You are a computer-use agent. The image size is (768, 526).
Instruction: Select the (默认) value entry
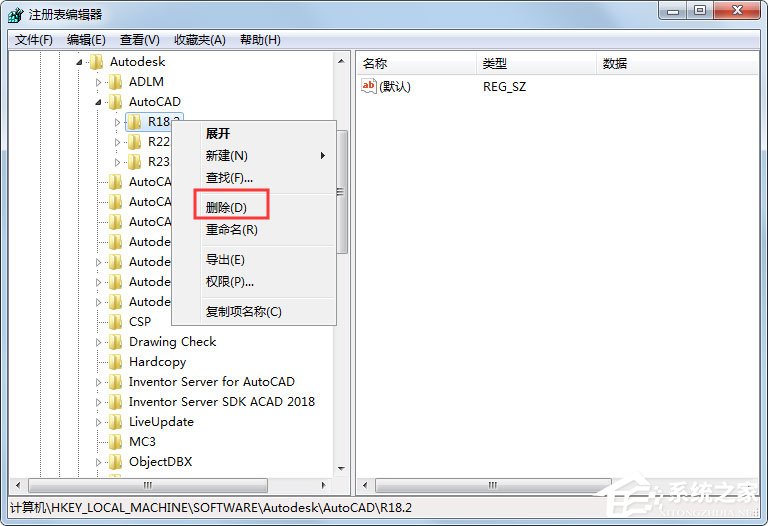(x=395, y=87)
